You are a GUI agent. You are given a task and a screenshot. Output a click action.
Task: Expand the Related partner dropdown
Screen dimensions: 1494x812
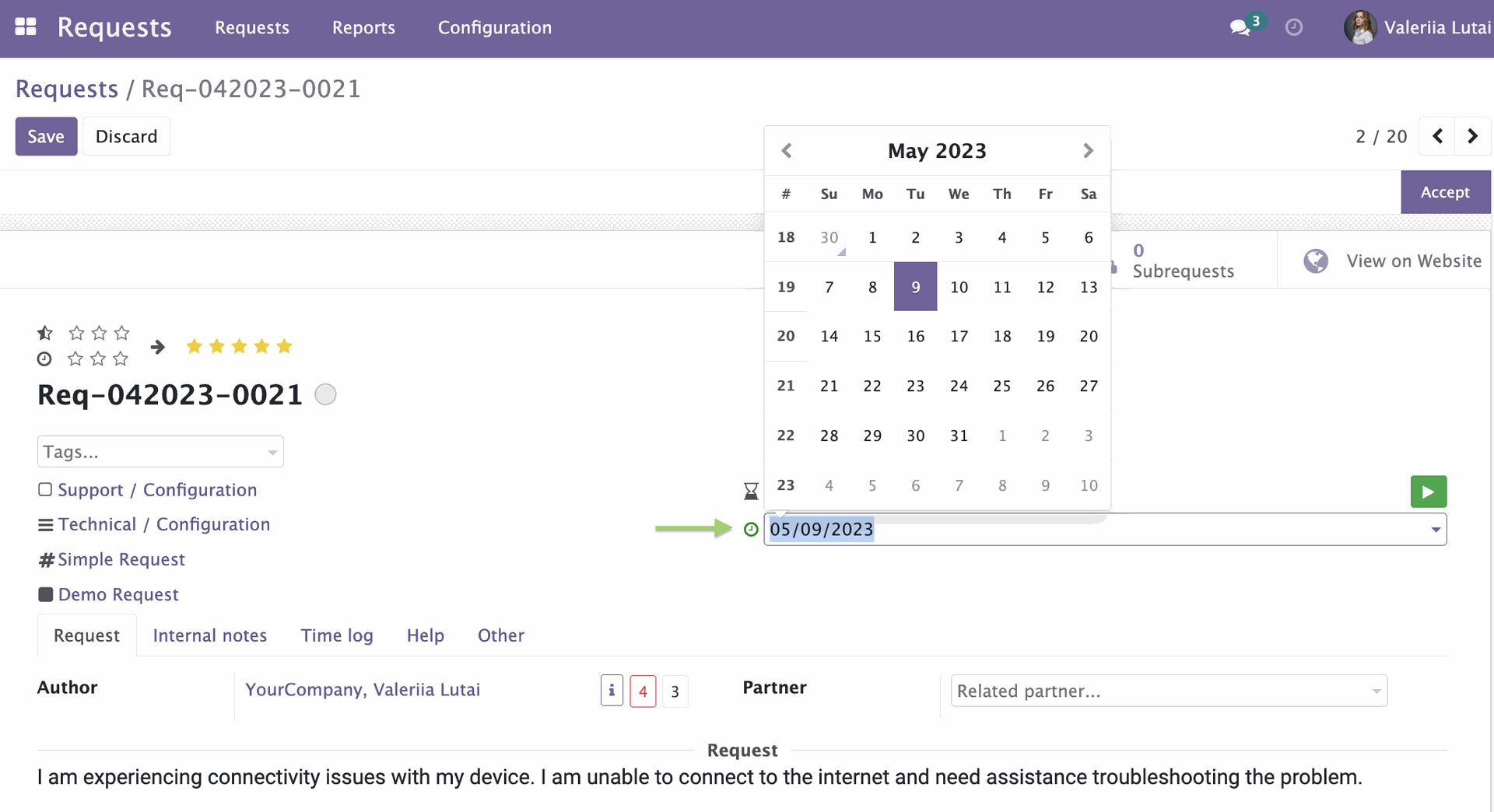click(x=1376, y=691)
